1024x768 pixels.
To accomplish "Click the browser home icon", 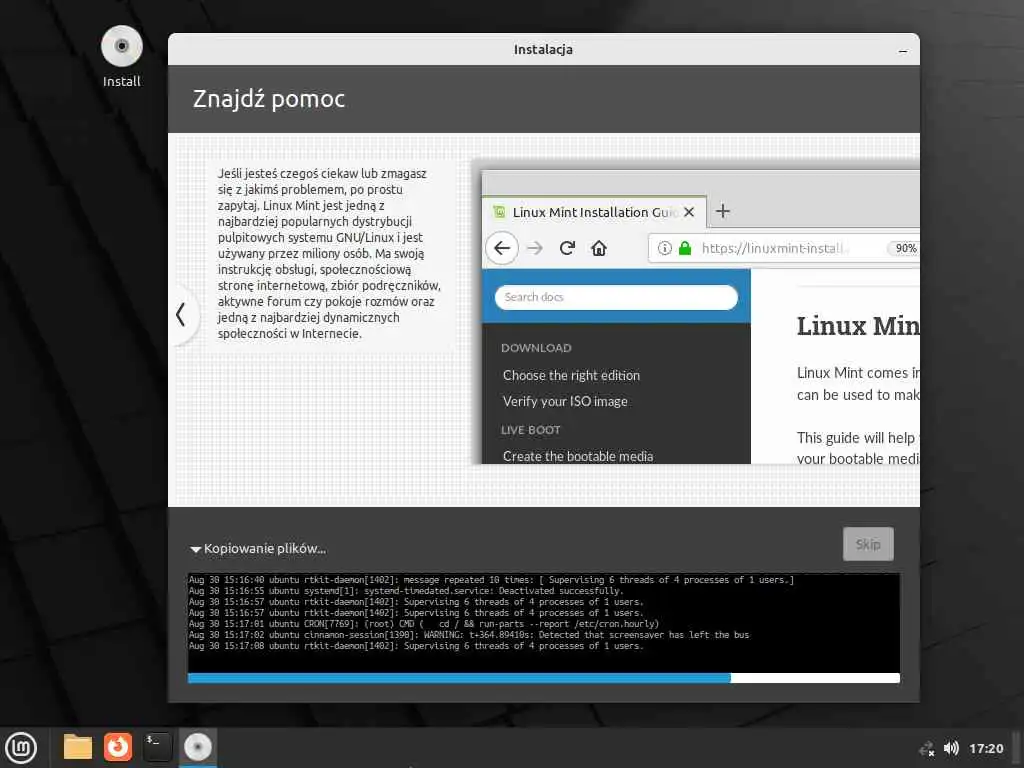I will pyautogui.click(x=599, y=248).
